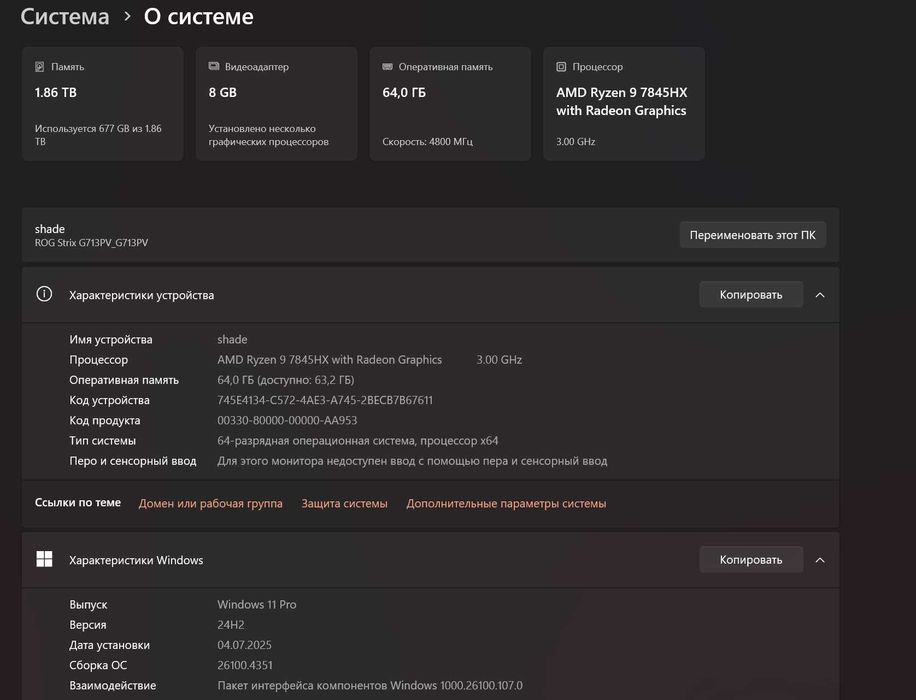The image size is (916, 700).
Task: Open the Защита системы link
Action: click(344, 504)
